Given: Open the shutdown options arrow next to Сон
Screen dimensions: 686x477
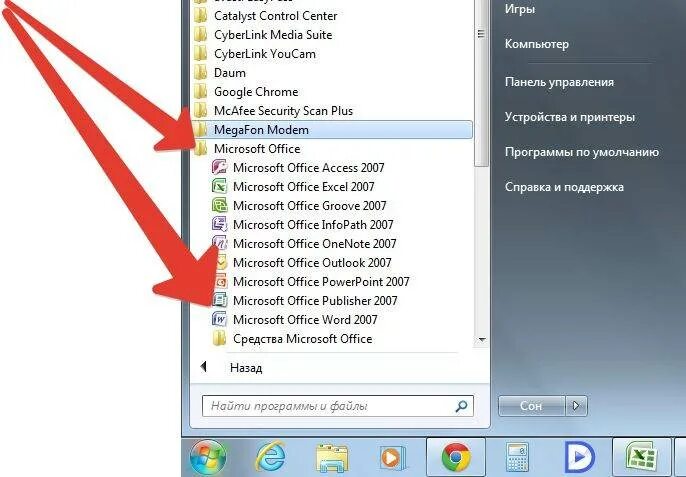Looking at the screenshot, I should [576, 406].
